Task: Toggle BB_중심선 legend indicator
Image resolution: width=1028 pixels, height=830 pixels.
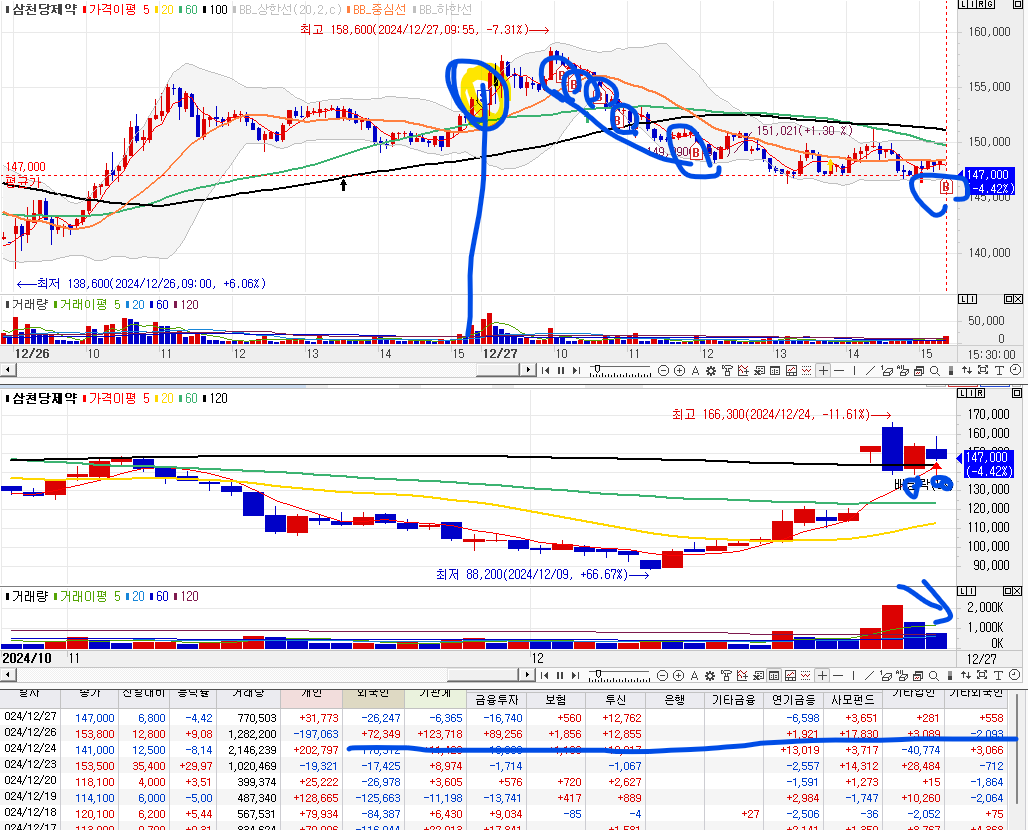Action: (x=379, y=10)
